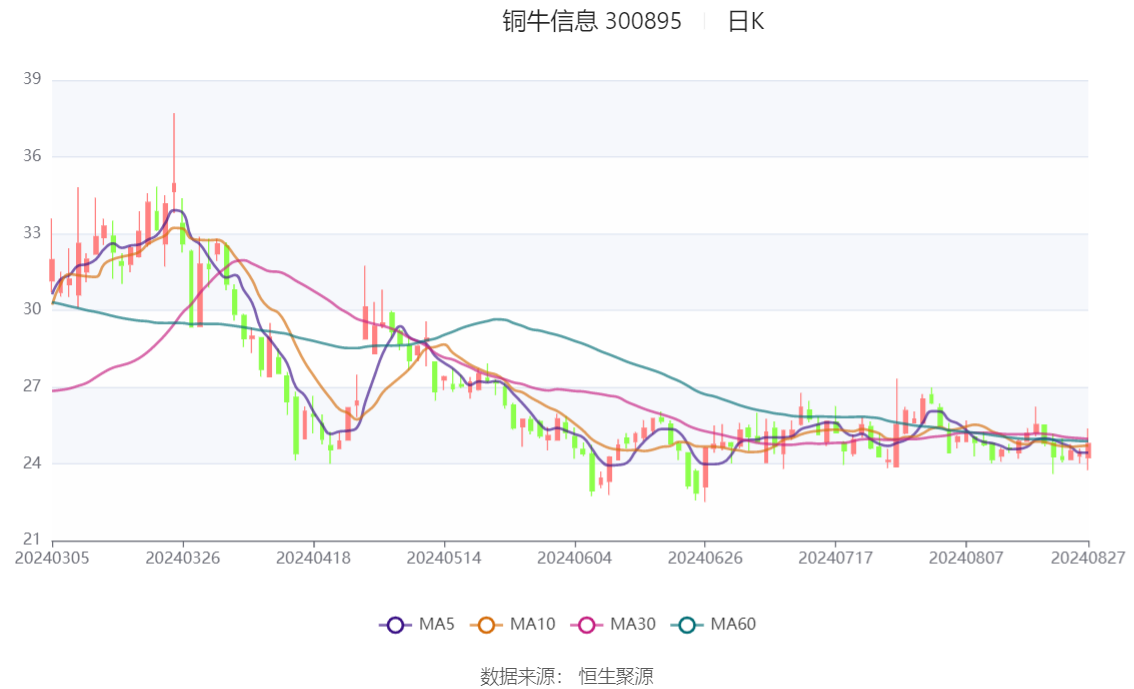This screenshot has width=1134, height=689.
Task: Click the 20240807 date axis label
Action: pos(966,558)
